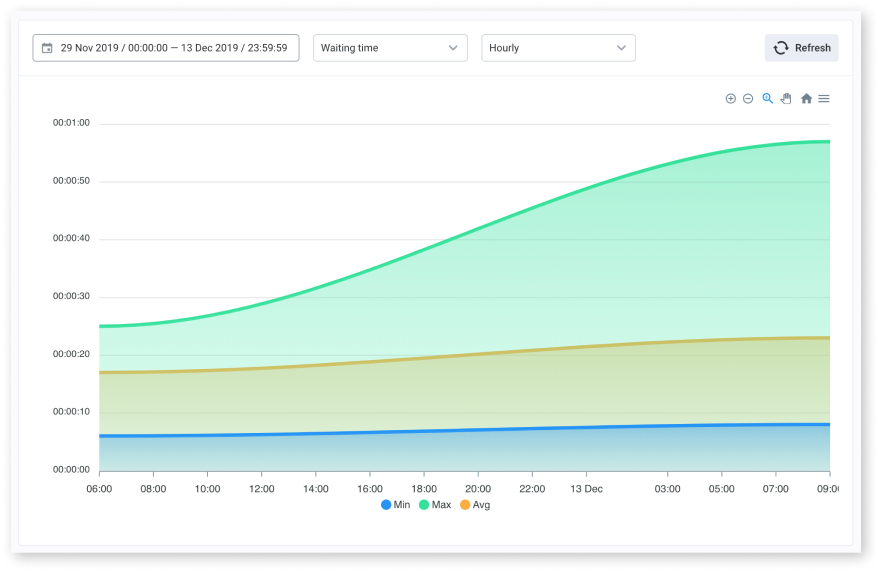Image resolution: width=880 pixels, height=572 pixels.
Task: Toggle the Avg series in legend
Action: tap(475, 505)
